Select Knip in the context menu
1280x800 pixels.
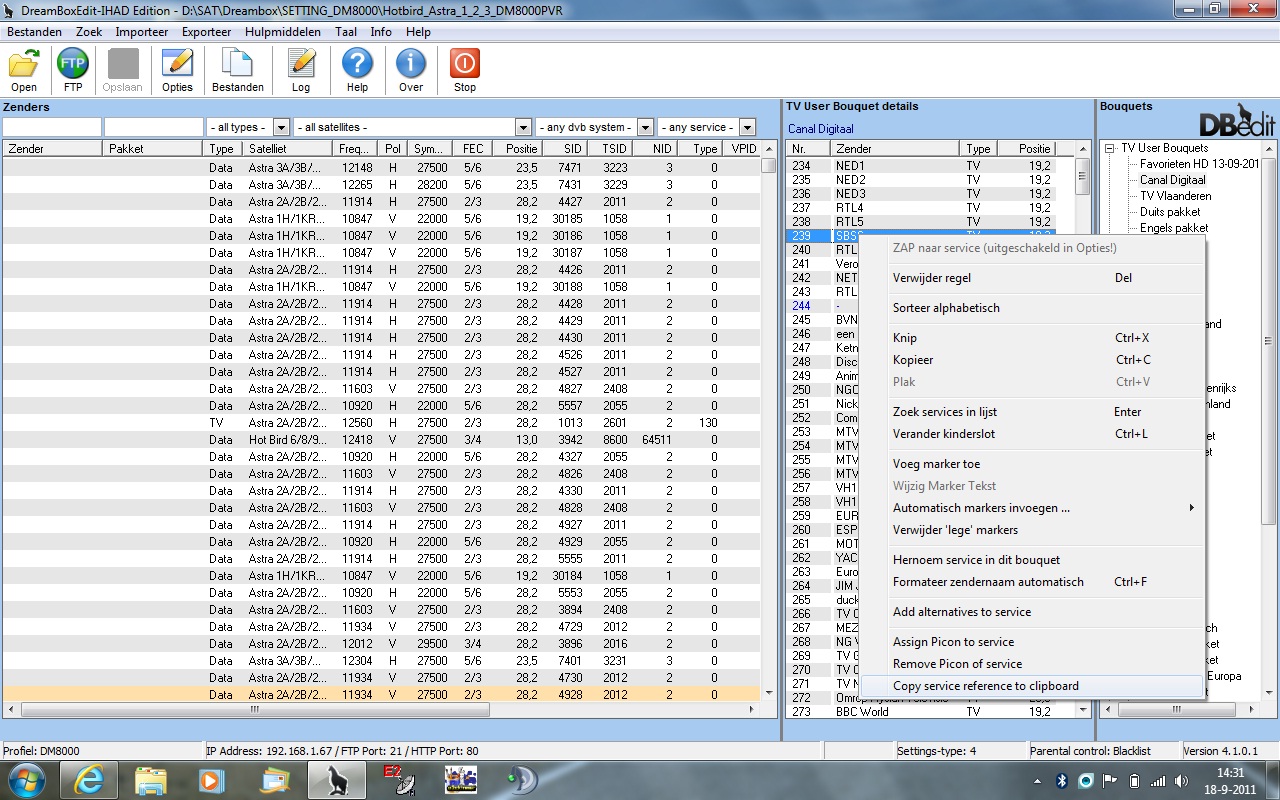click(1034, 338)
